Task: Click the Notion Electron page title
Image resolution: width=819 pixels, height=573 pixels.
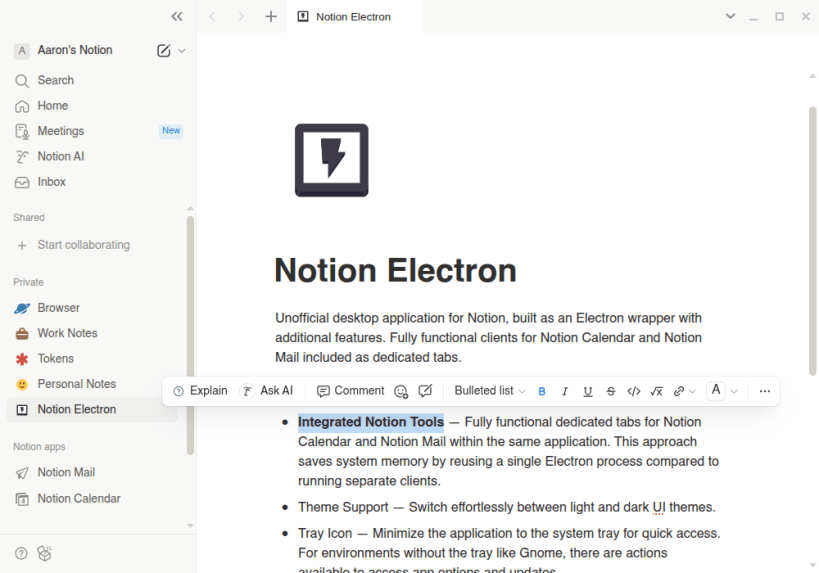Action: point(395,271)
